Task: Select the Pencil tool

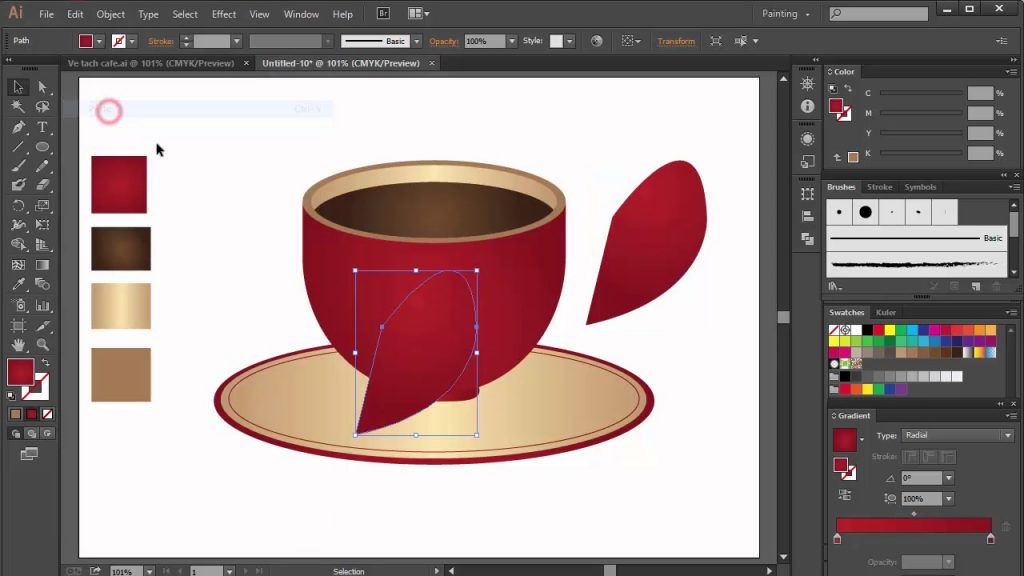Action: (42, 167)
